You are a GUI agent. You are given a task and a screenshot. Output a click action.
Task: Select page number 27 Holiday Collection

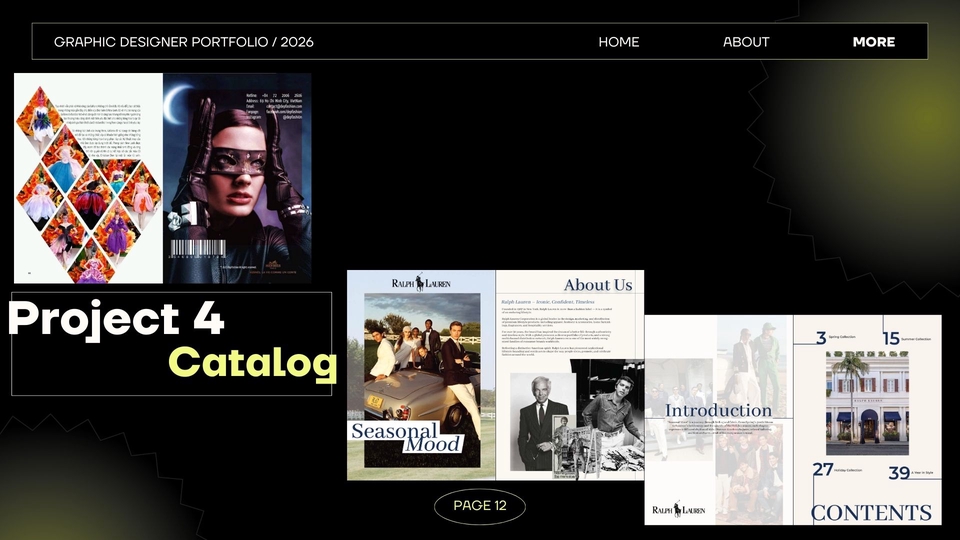(x=823, y=470)
